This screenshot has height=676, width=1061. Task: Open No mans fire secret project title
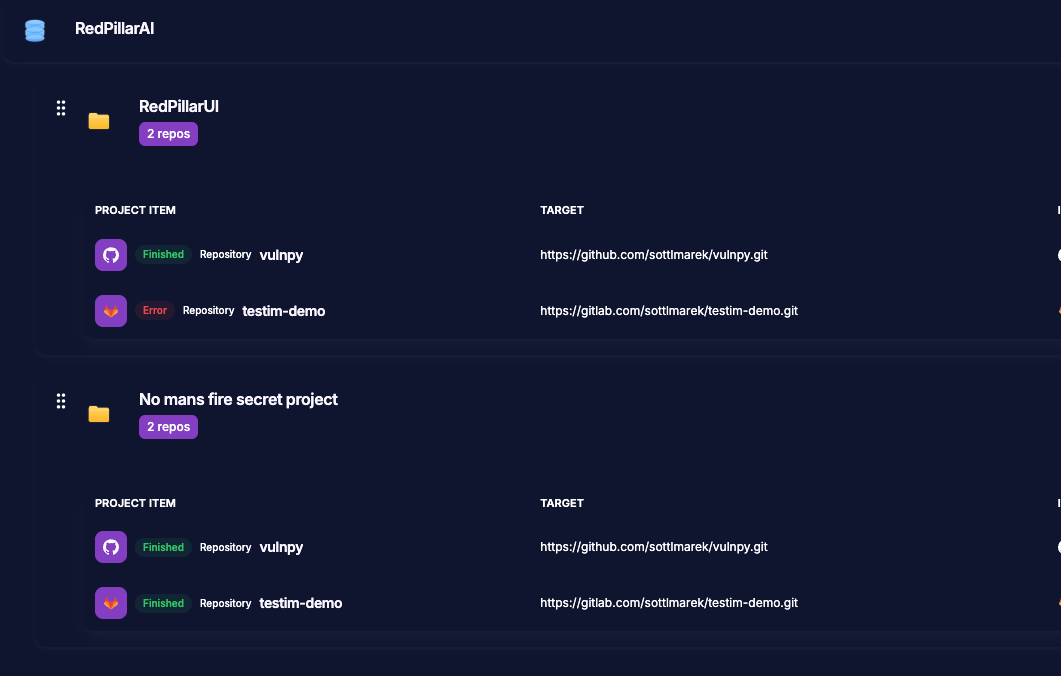point(238,399)
